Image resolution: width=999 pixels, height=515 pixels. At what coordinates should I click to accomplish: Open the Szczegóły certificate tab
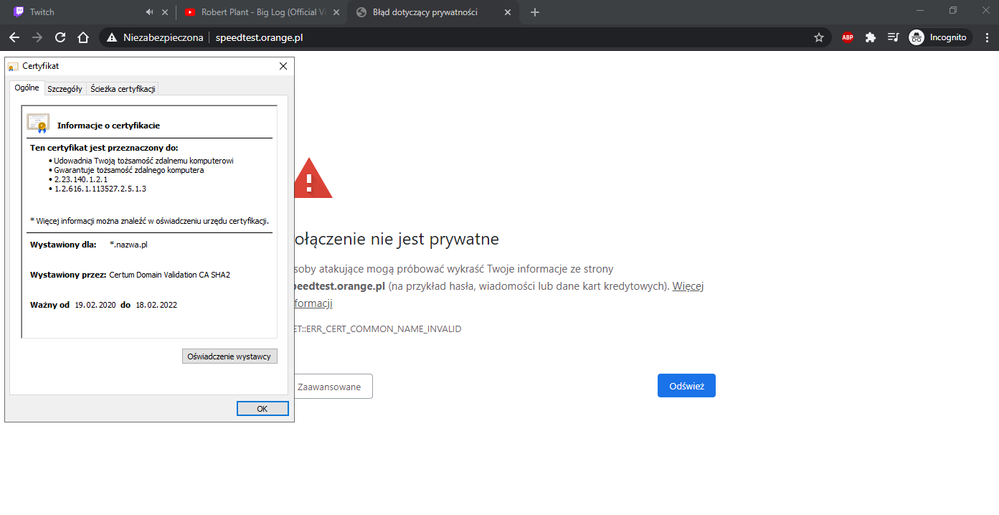pos(64,88)
